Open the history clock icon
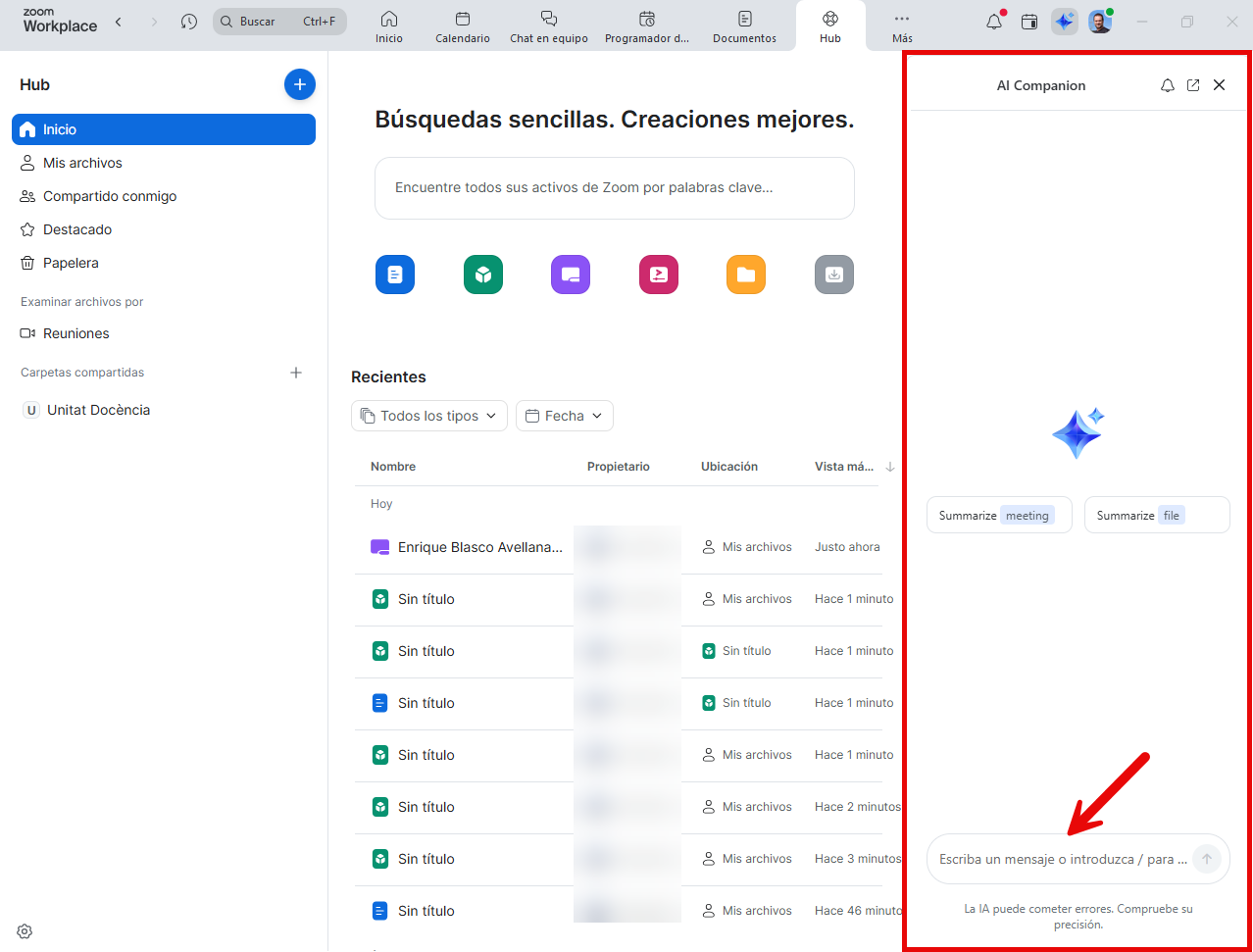 pos(189,22)
